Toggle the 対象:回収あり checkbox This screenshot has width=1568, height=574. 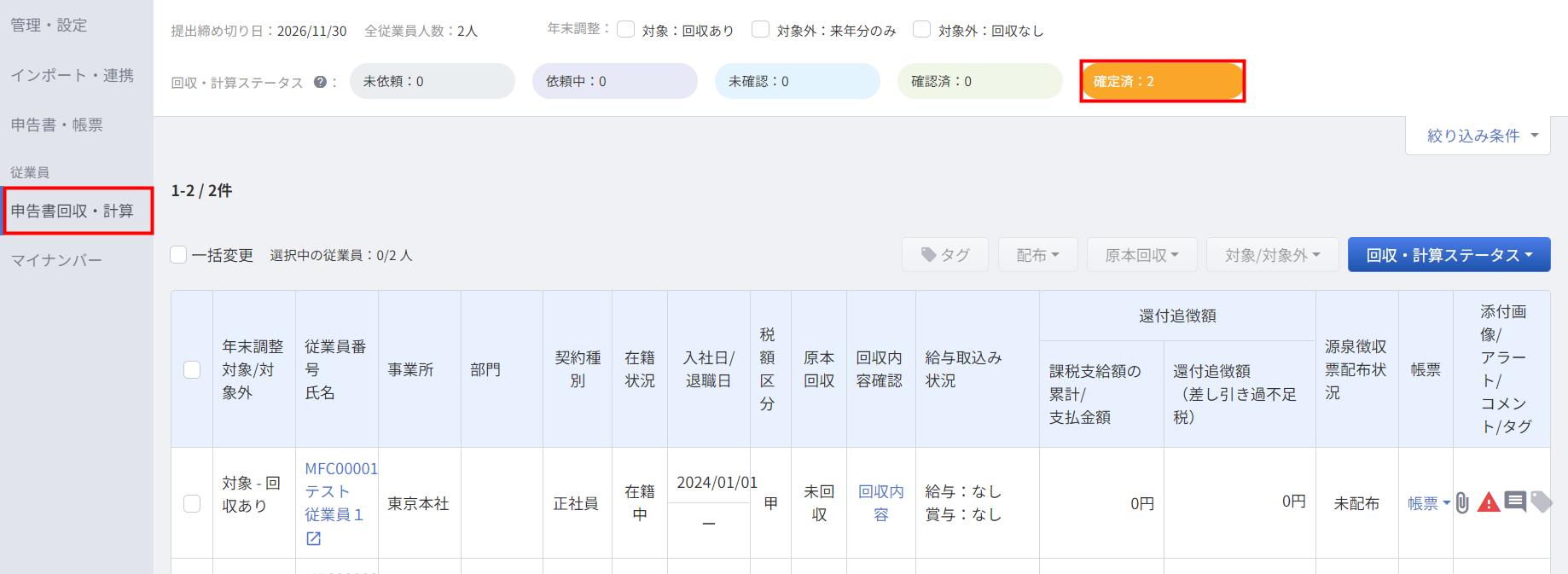pyautogui.click(x=625, y=29)
